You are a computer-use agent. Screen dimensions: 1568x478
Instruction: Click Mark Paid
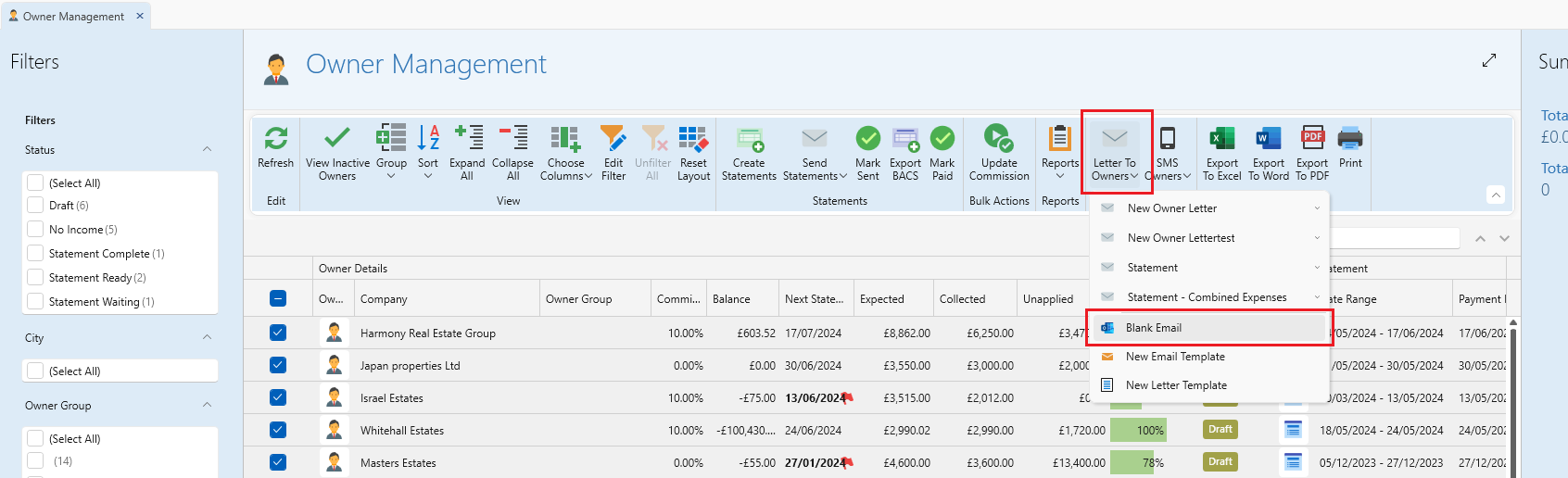click(942, 154)
